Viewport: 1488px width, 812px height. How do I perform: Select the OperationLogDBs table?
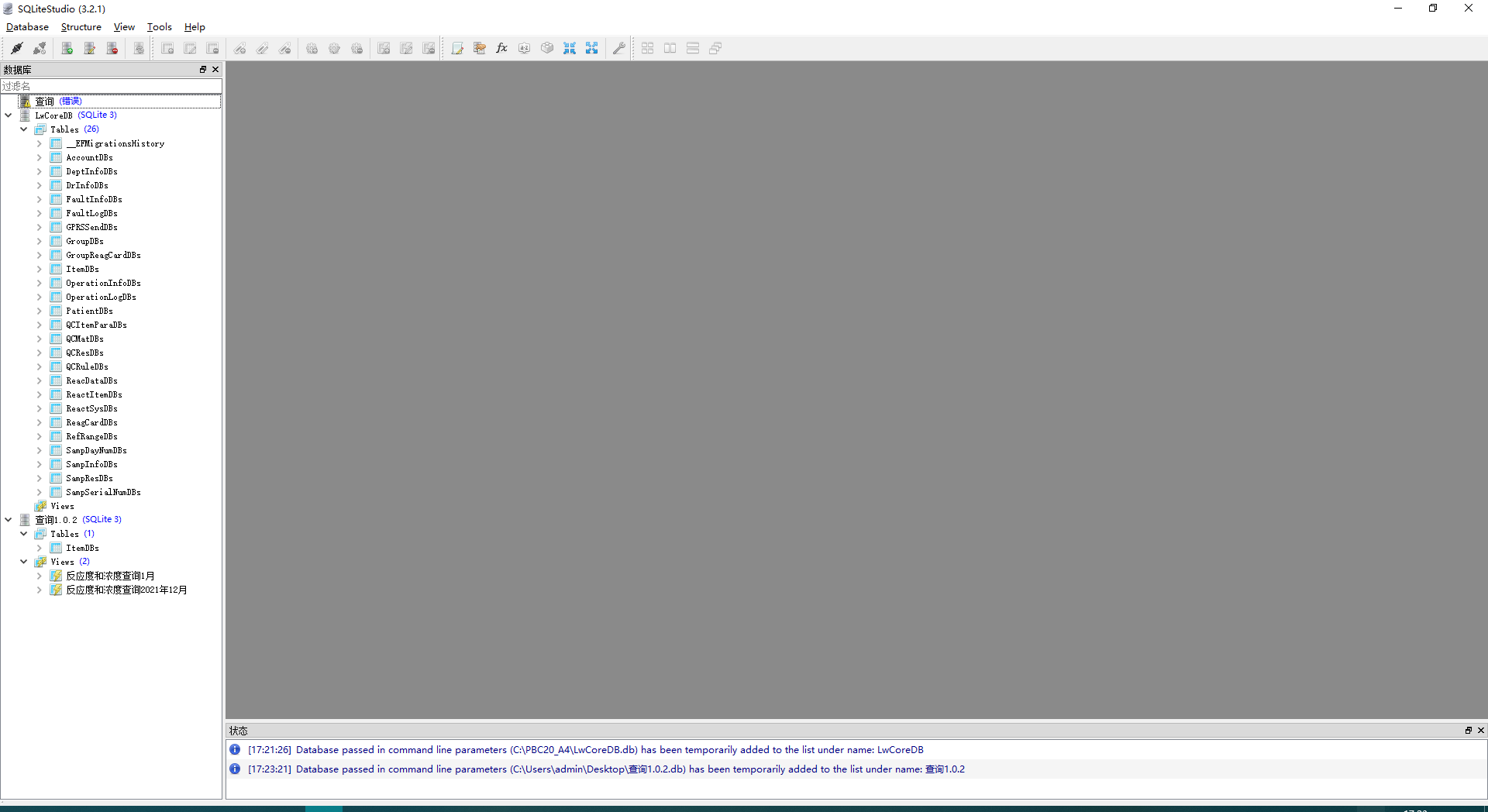(101, 297)
